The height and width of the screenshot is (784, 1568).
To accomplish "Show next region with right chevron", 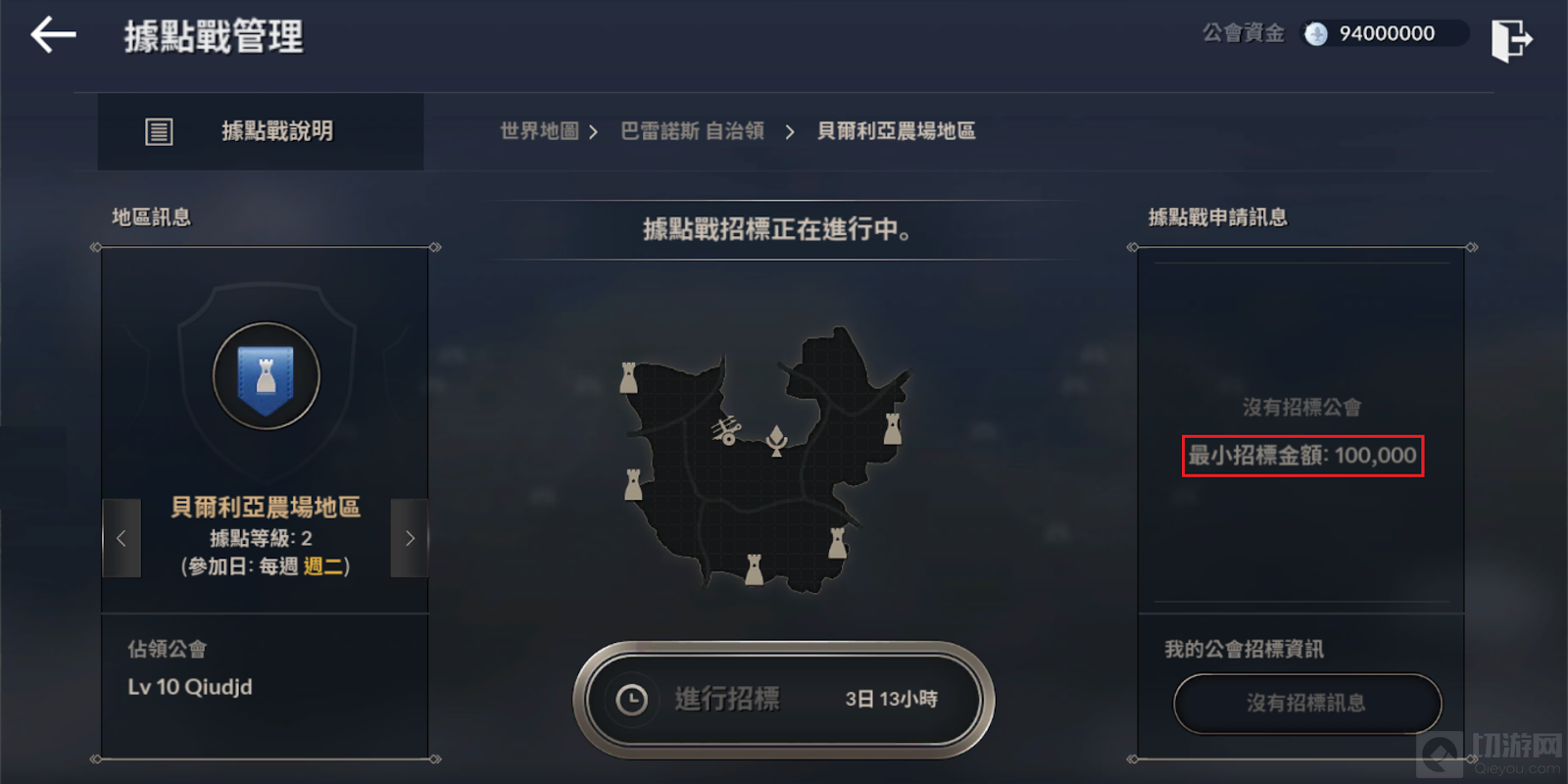I will click(410, 538).
